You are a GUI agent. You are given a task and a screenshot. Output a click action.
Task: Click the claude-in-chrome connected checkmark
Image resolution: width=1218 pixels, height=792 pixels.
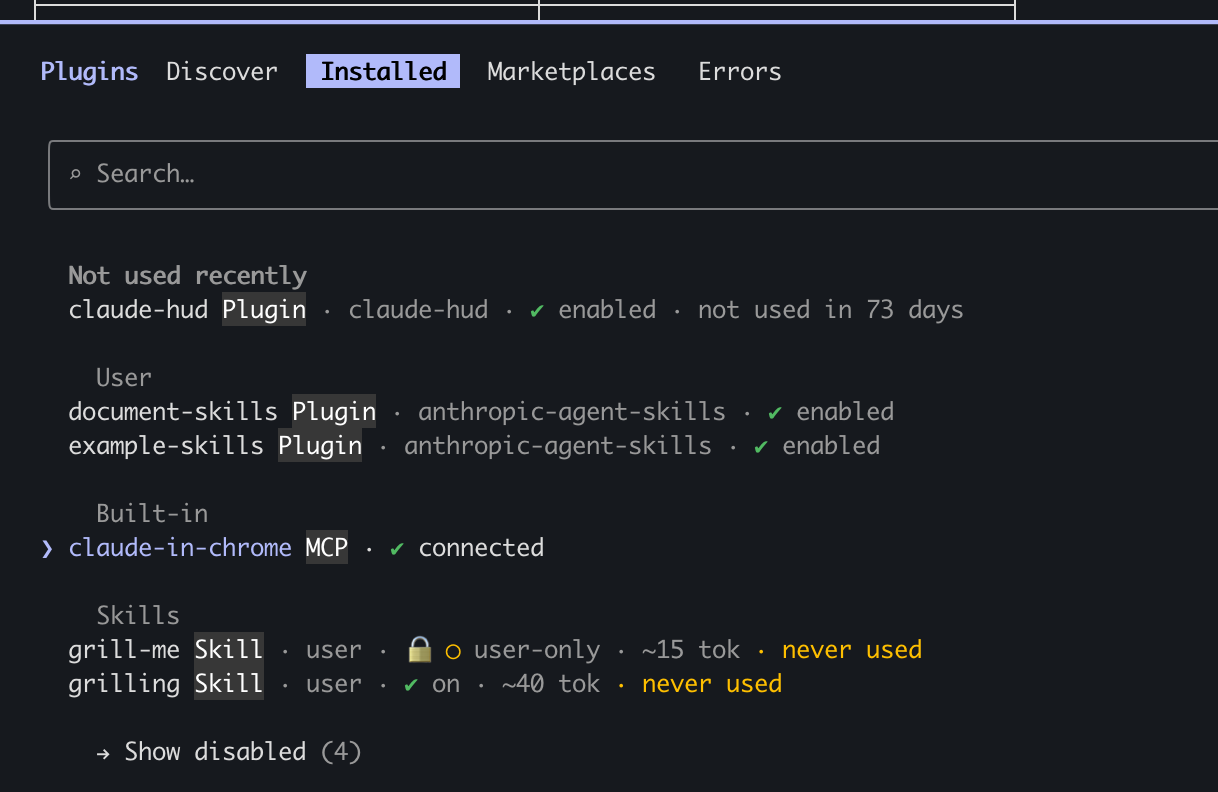[x=397, y=549]
